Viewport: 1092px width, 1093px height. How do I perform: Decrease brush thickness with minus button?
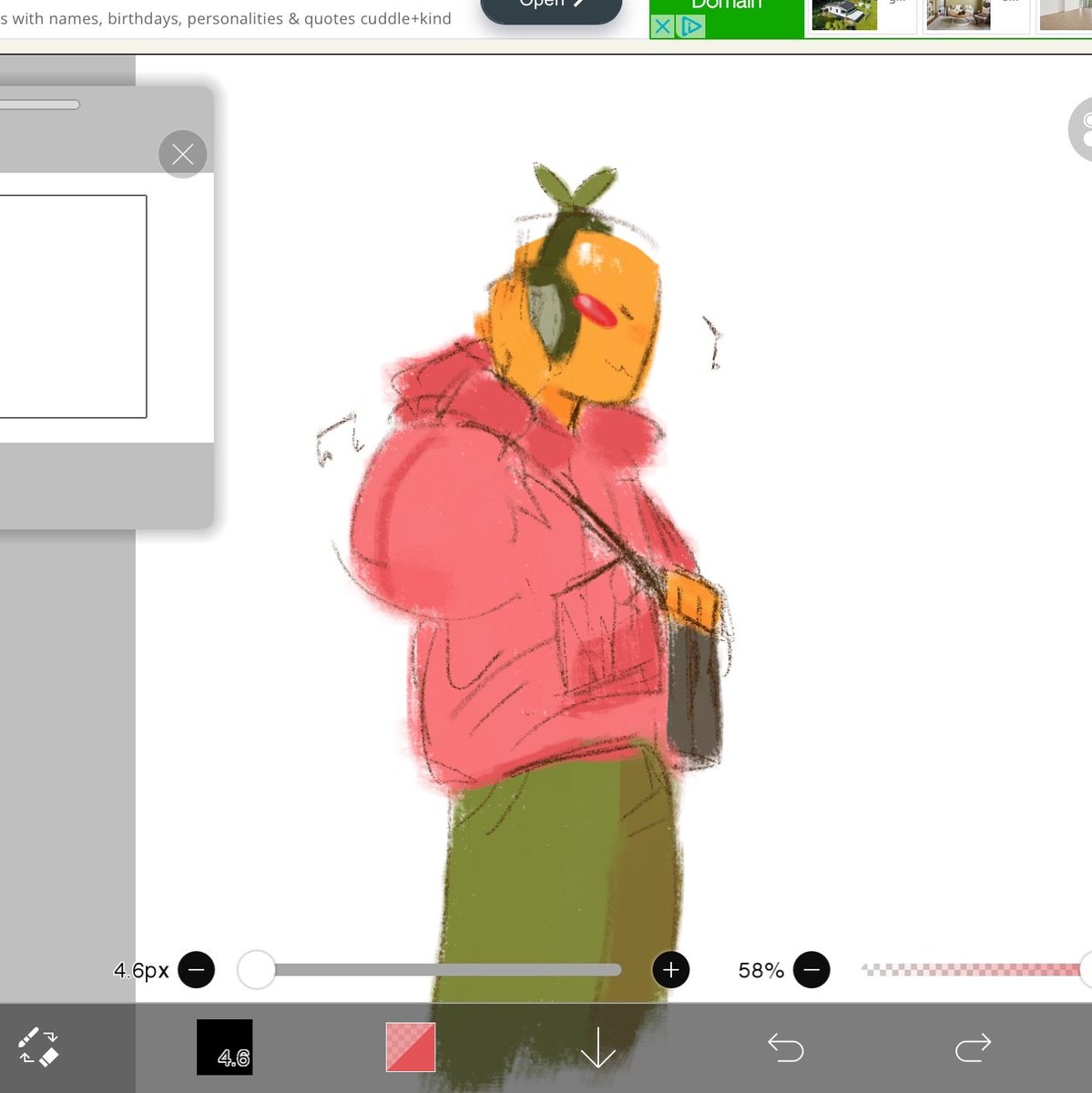tap(196, 970)
